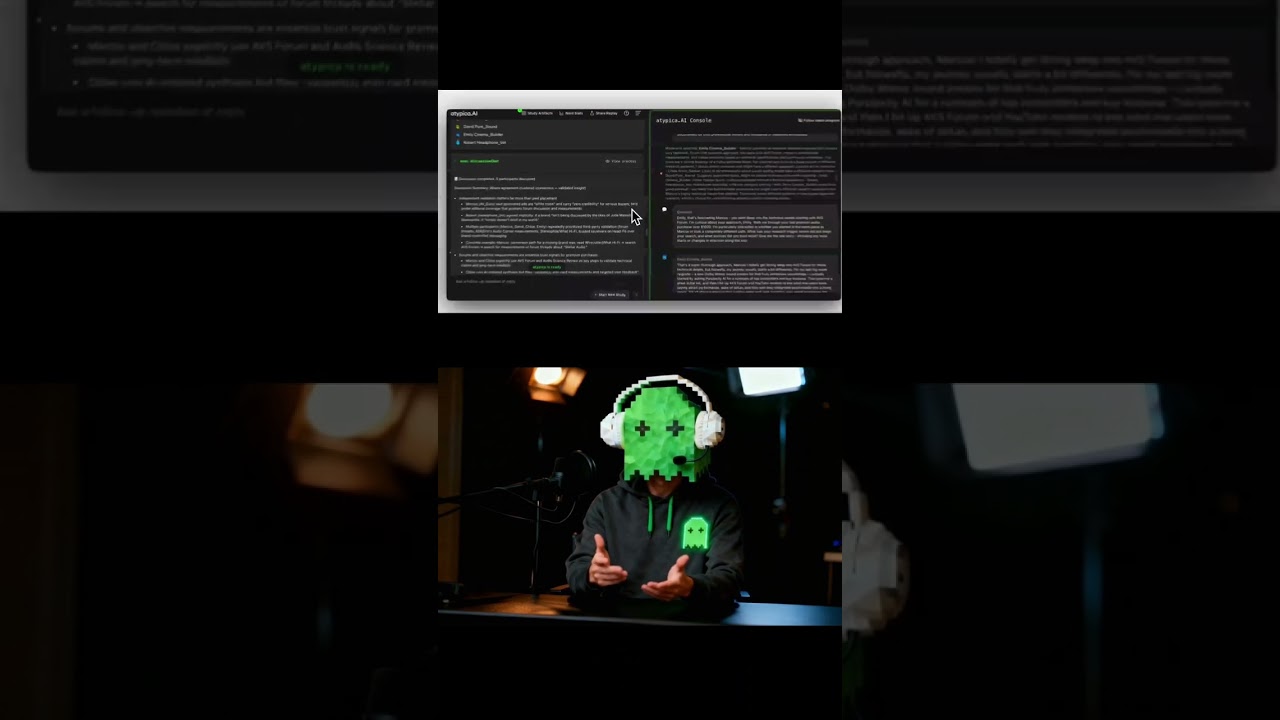Click the green 'atypica is ready' status text
Viewport: 1280px width, 720px height.
pyautogui.click(x=546, y=267)
